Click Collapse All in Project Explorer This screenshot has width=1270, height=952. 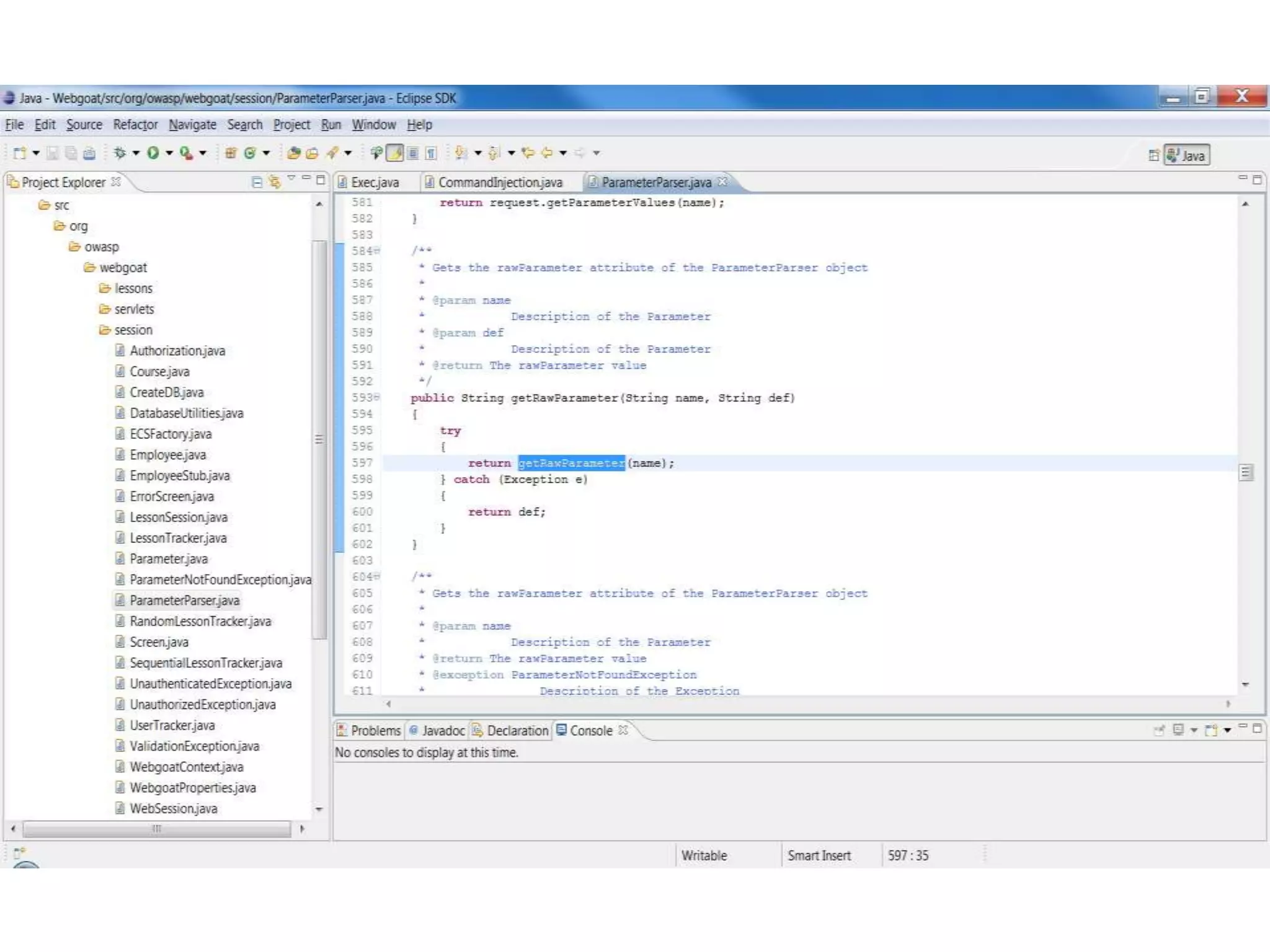(x=257, y=182)
